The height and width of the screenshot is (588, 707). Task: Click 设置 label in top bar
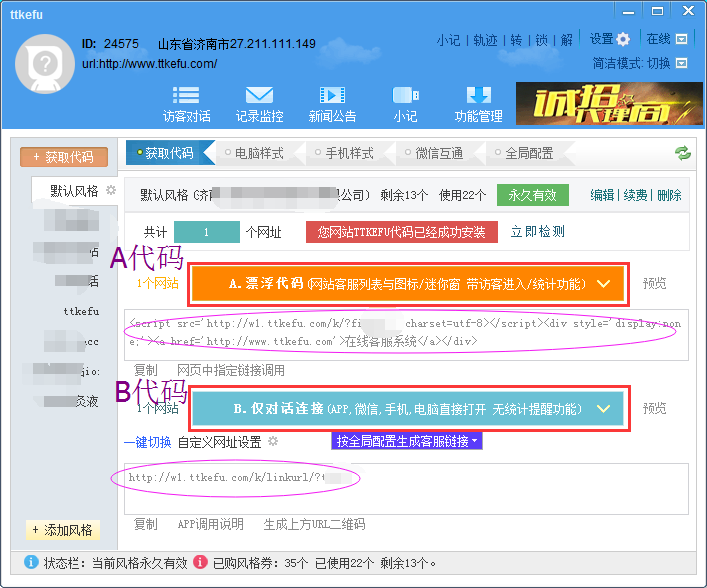point(601,39)
